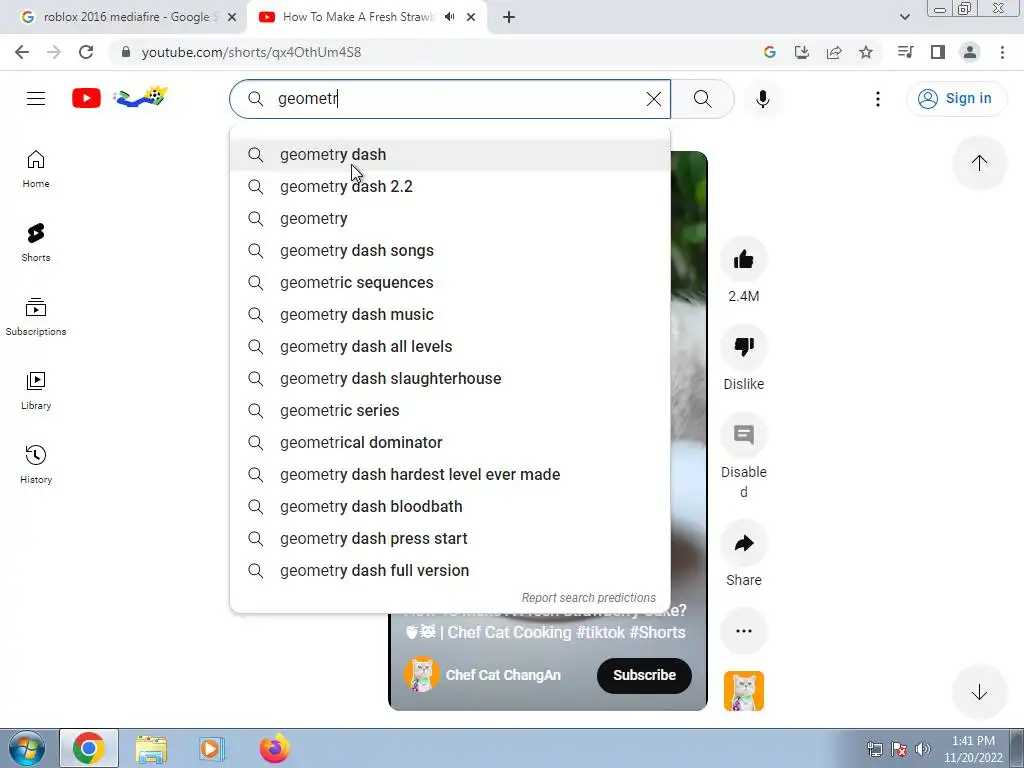Image resolution: width=1024 pixels, height=768 pixels.
Task: Go to next short with down arrow
Action: coord(979,692)
